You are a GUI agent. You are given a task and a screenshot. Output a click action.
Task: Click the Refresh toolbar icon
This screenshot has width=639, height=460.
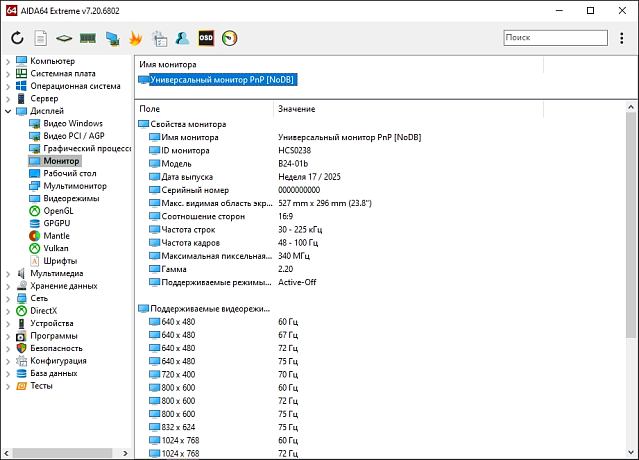[17, 38]
